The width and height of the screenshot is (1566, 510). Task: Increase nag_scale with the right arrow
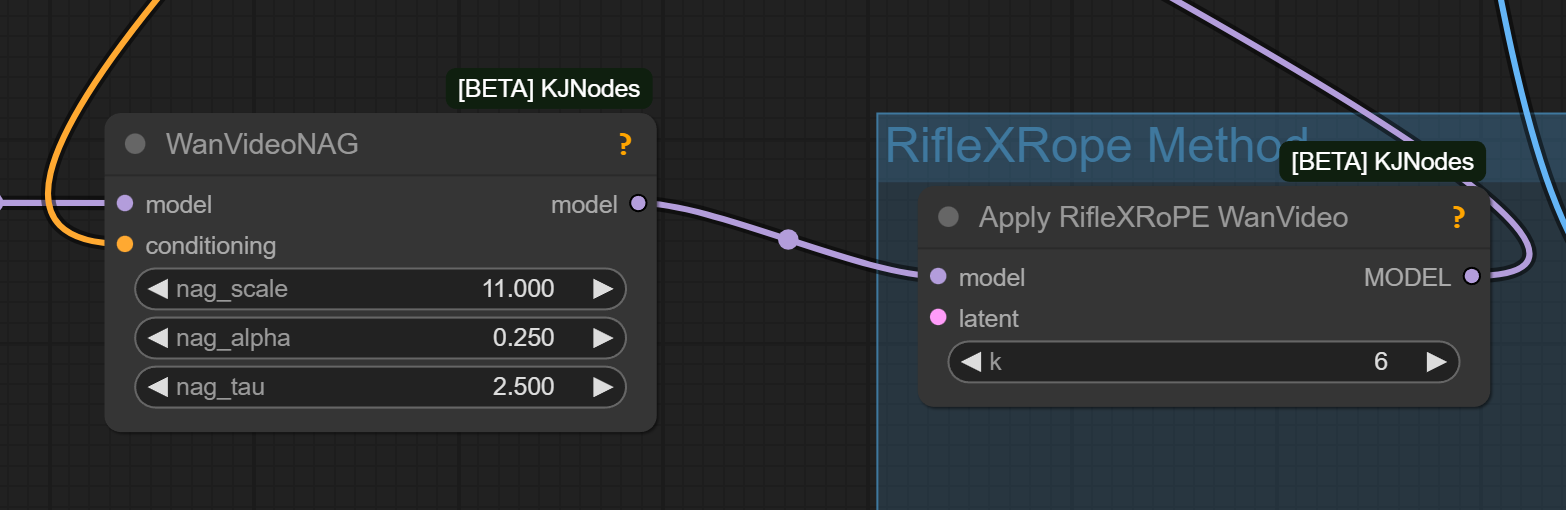(603, 289)
